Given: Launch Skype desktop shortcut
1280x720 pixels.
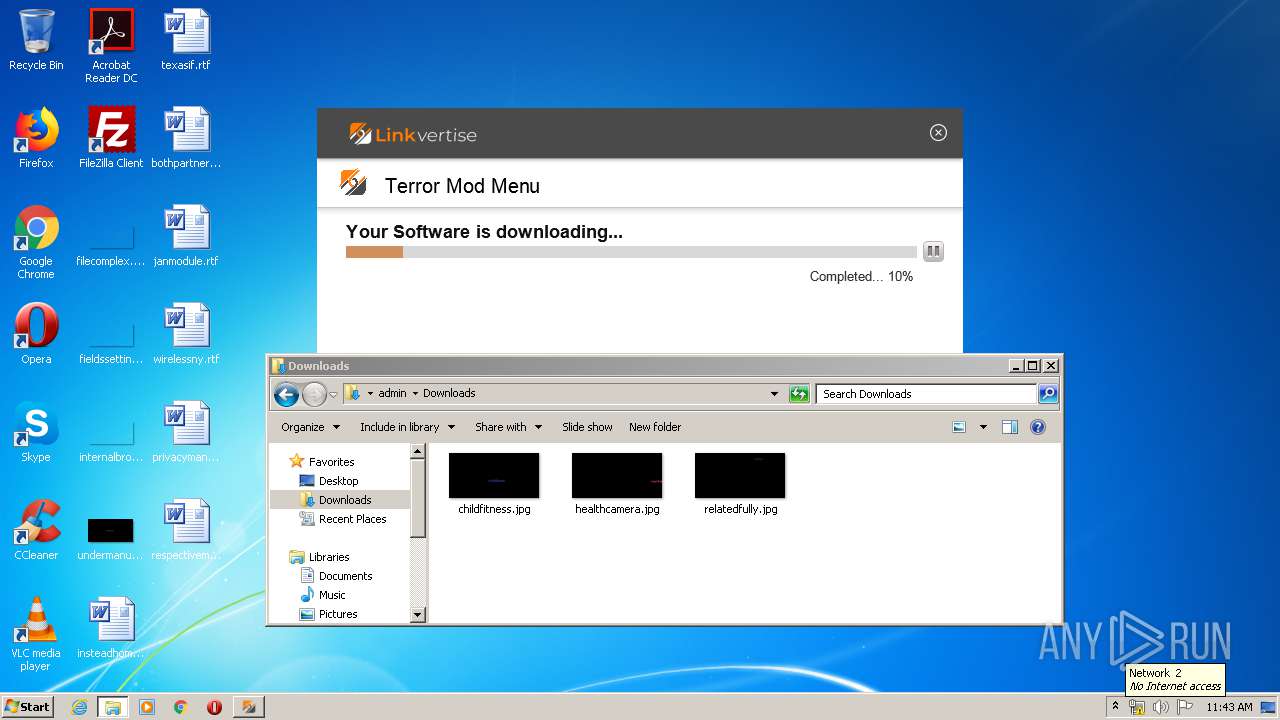Looking at the screenshot, I should pos(36,432).
